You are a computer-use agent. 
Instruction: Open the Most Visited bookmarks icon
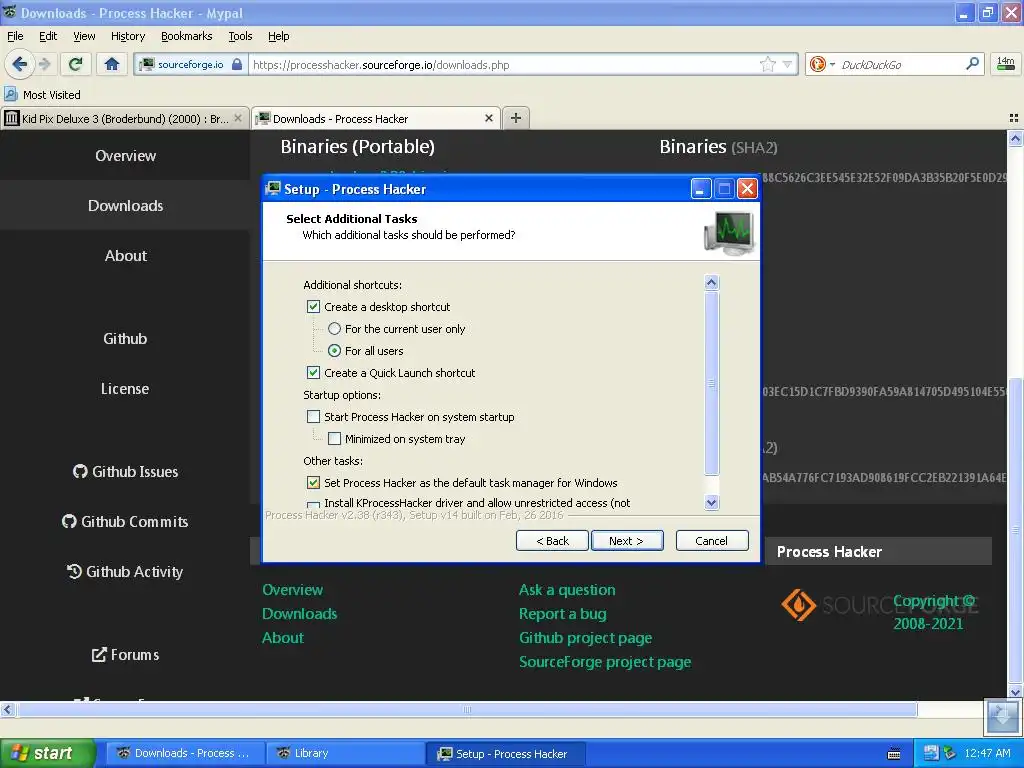[x=10, y=94]
